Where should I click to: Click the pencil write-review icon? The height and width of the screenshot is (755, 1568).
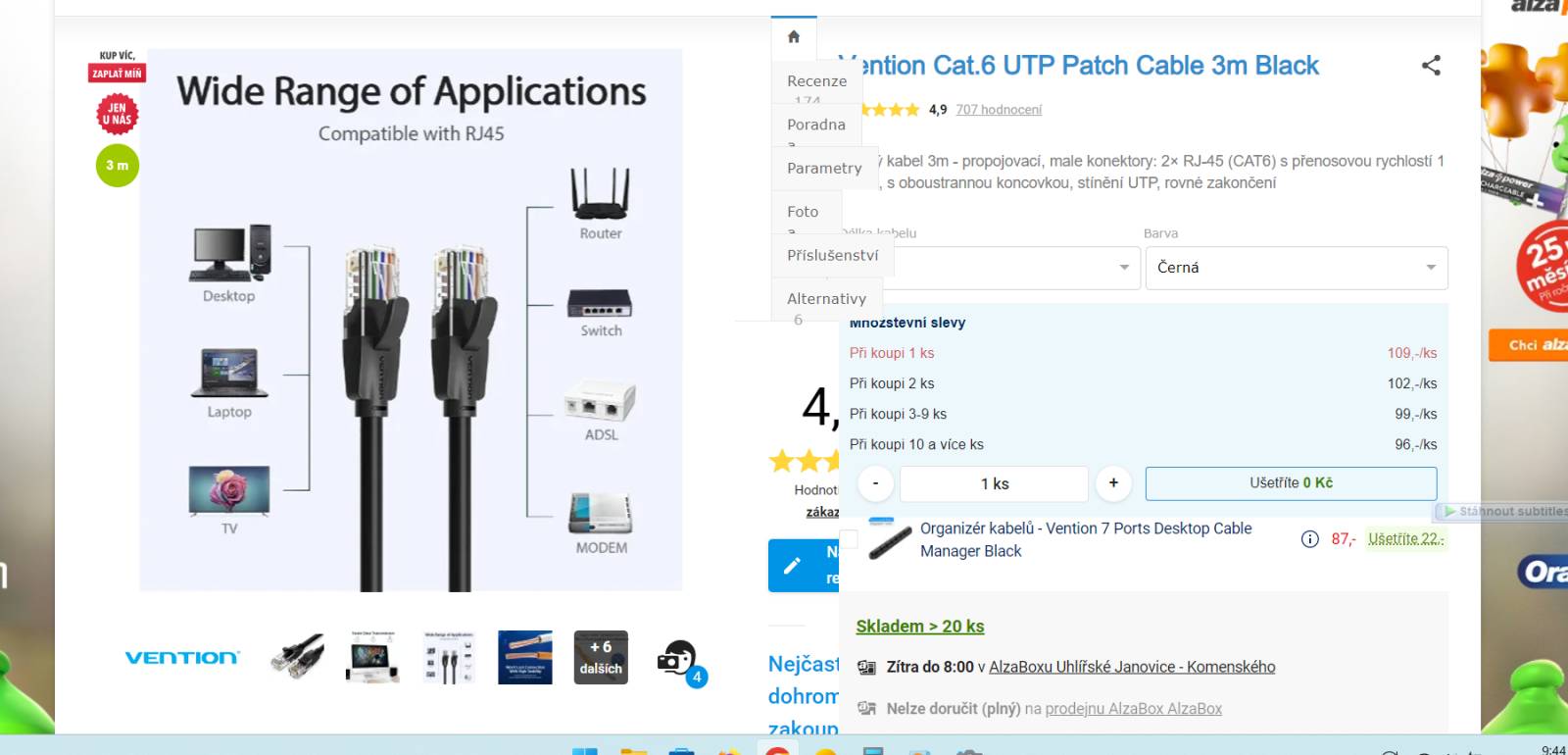[x=793, y=566]
